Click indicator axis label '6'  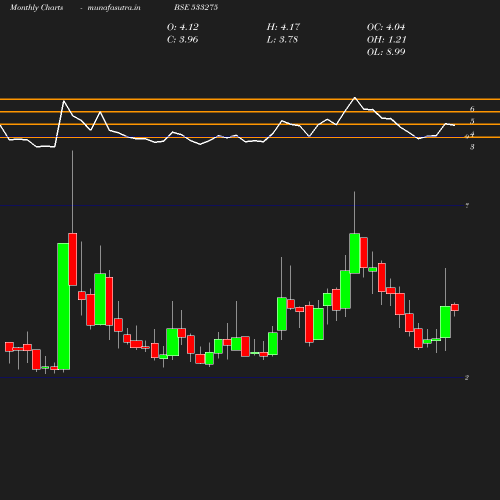(x=472, y=109)
